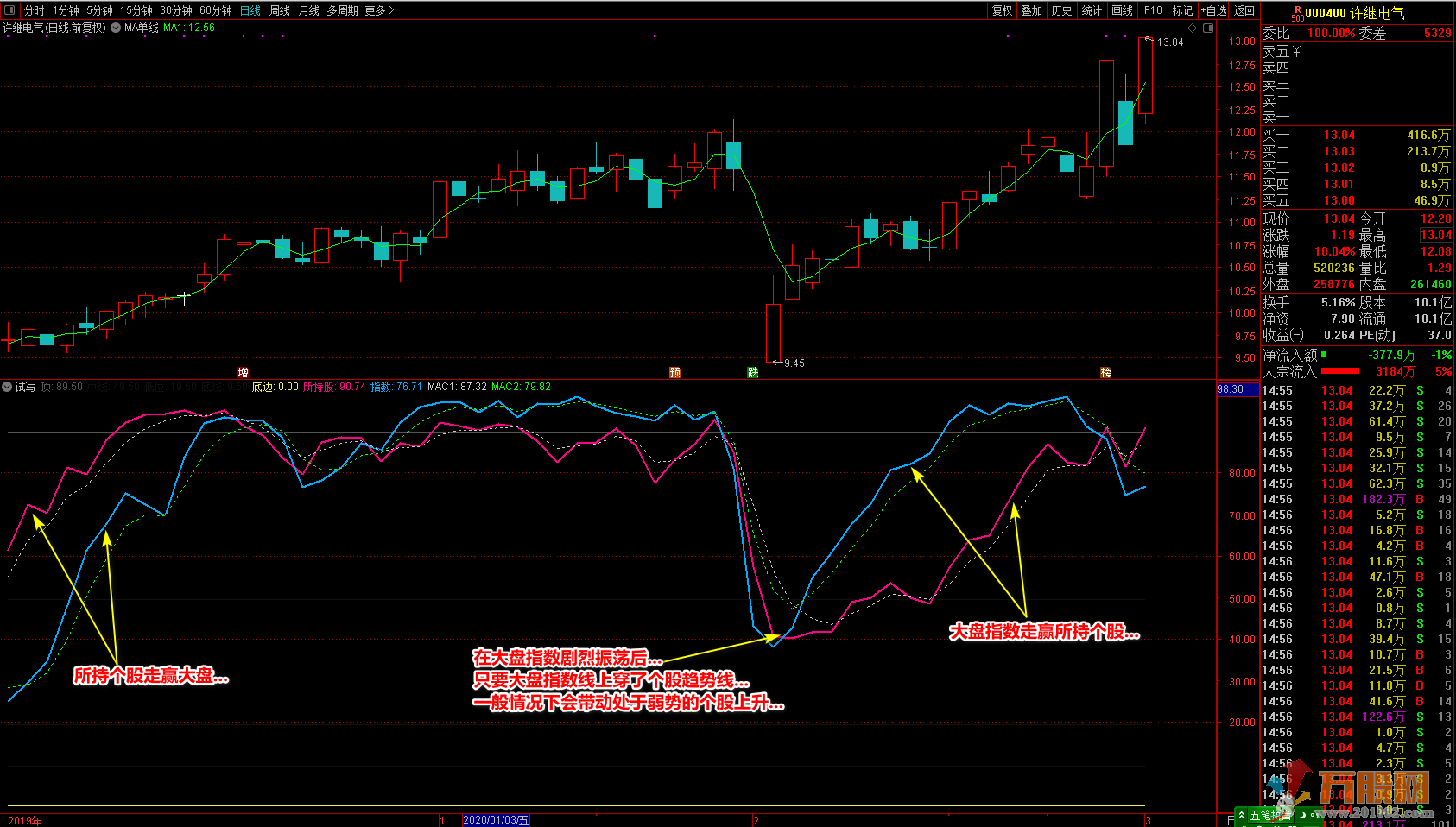Click the R 500 margin badge
Image resolution: width=1456 pixels, height=827 pixels.
tap(1297, 13)
